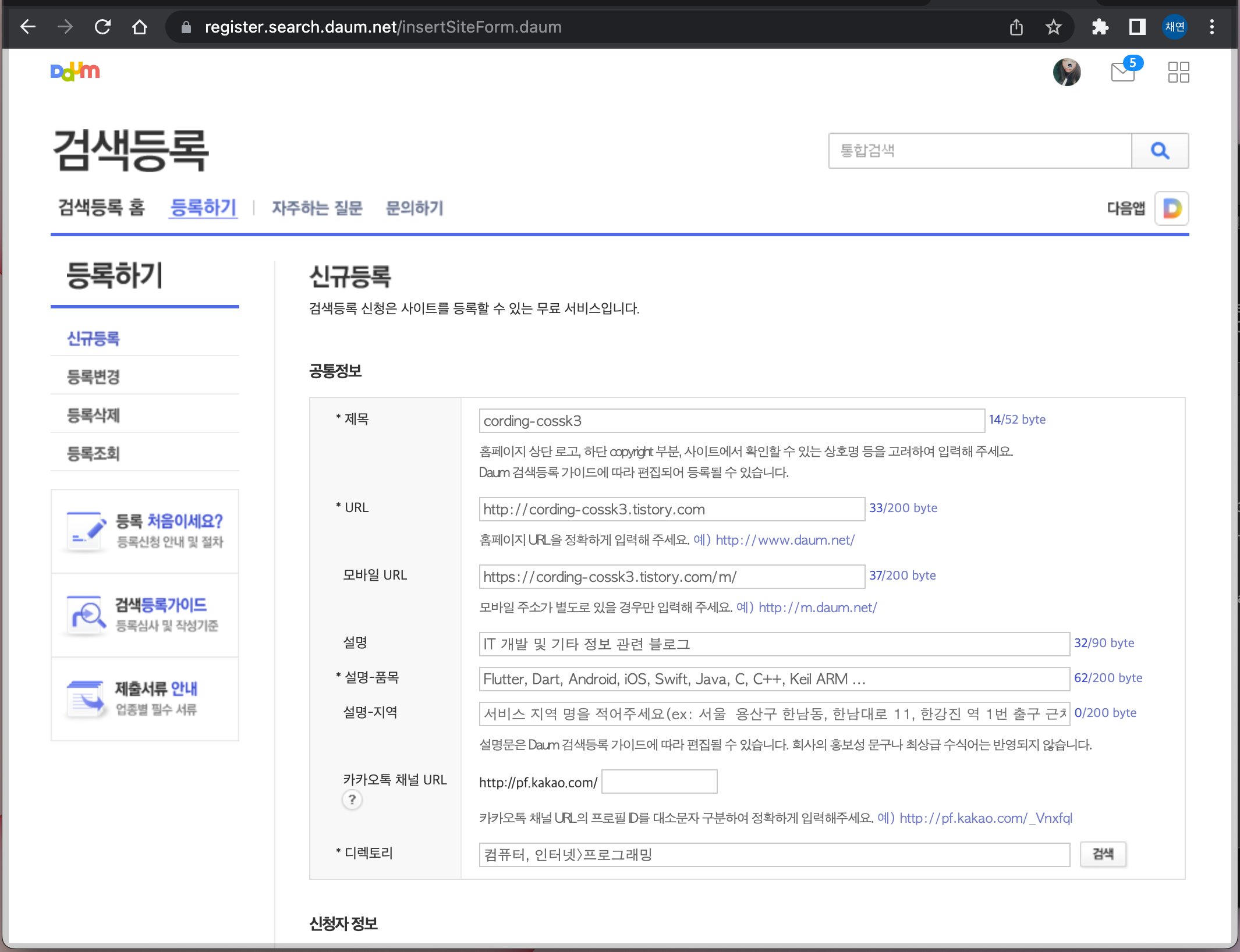
Task: Go back with browser back arrow
Action: (x=28, y=27)
